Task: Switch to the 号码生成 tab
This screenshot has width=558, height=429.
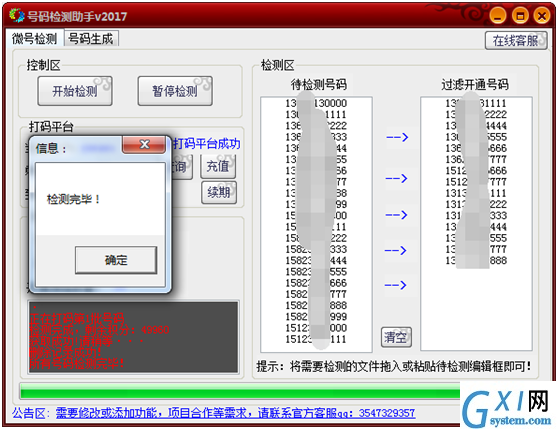Action: tap(91, 38)
